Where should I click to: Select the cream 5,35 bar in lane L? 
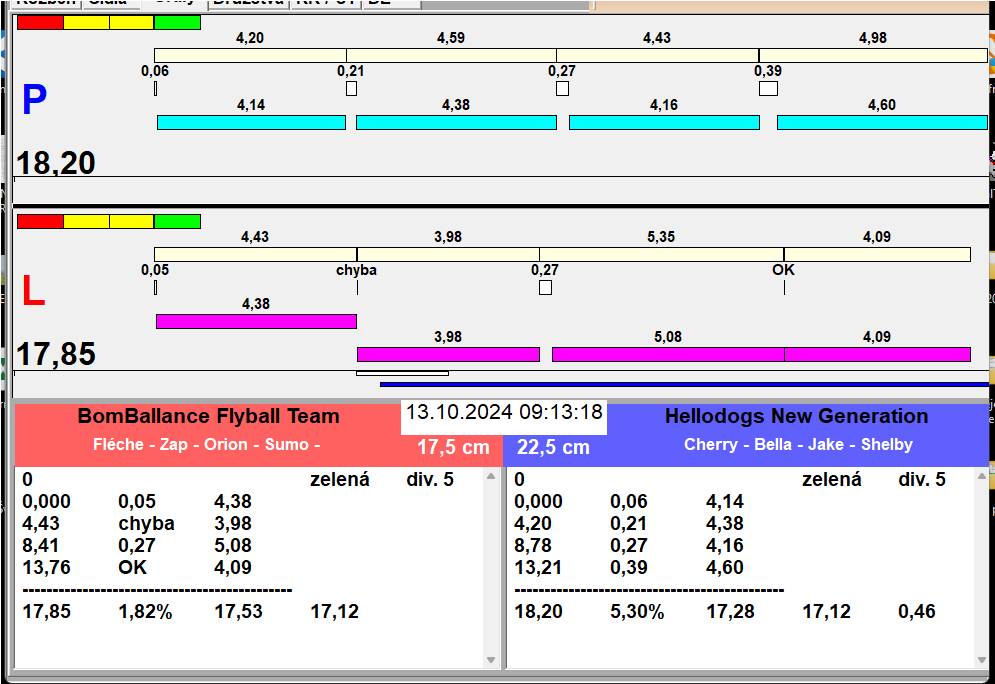pyautogui.click(x=661, y=254)
